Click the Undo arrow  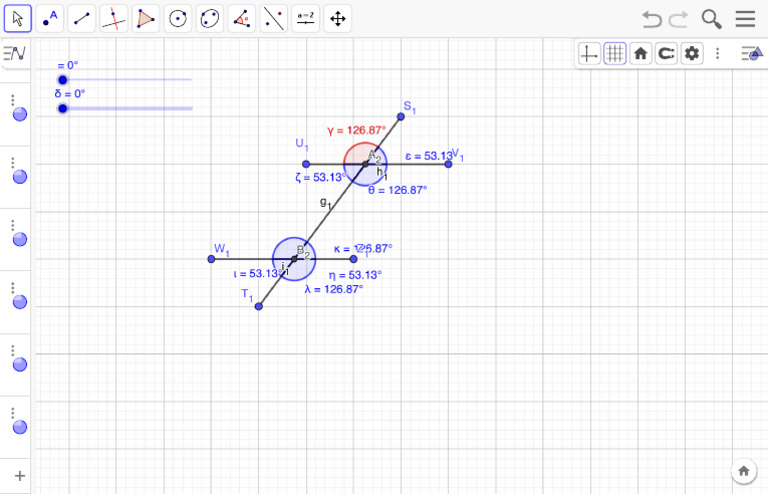[652, 19]
